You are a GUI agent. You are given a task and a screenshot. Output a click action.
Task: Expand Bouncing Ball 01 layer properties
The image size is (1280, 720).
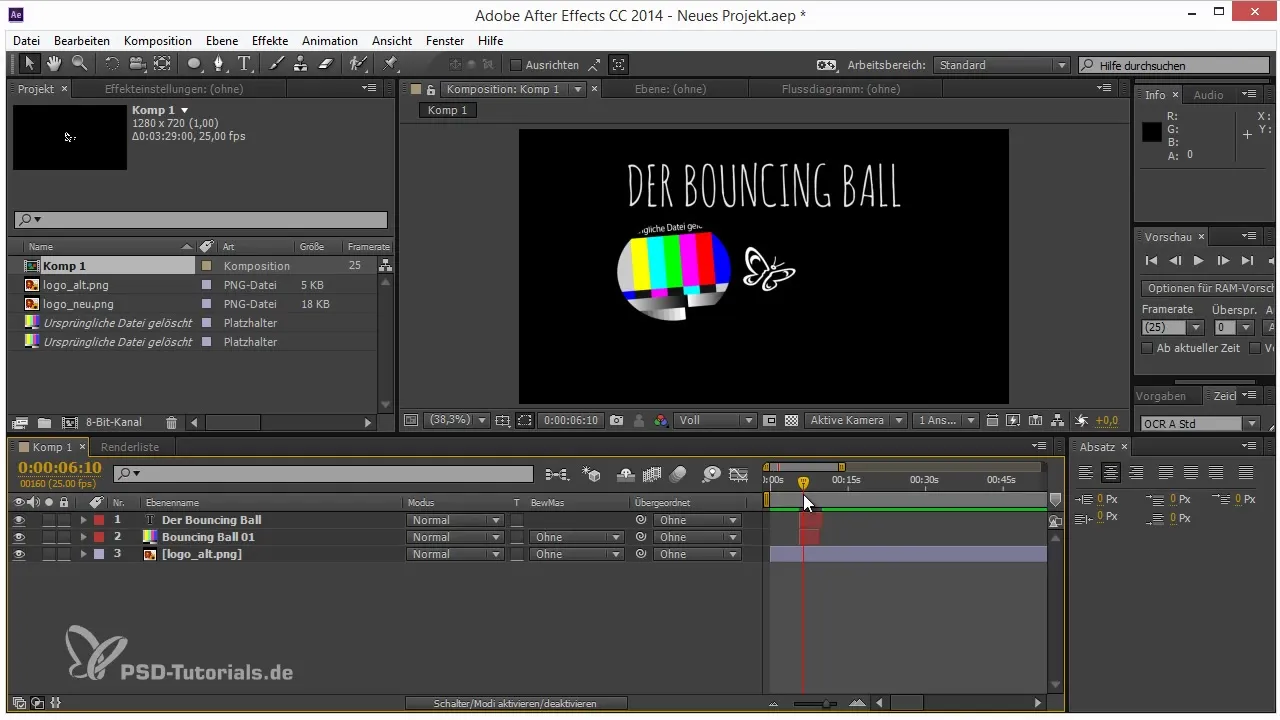coord(84,537)
